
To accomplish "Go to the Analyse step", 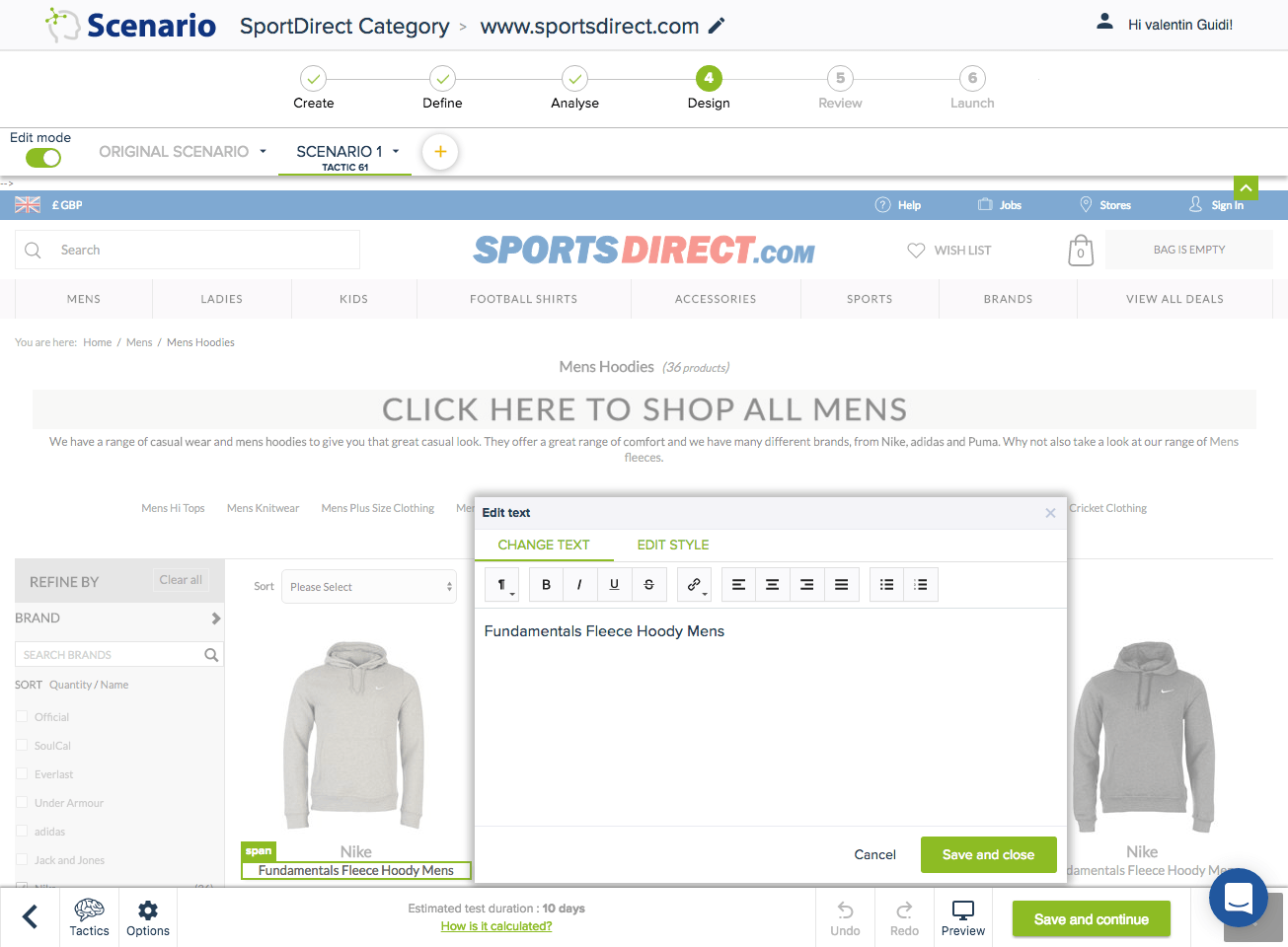I will pyautogui.click(x=574, y=88).
